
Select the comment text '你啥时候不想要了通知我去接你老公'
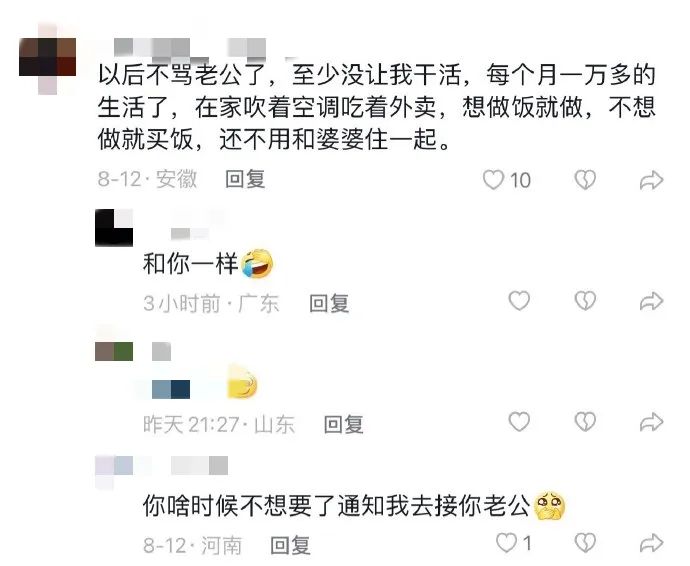337,506
